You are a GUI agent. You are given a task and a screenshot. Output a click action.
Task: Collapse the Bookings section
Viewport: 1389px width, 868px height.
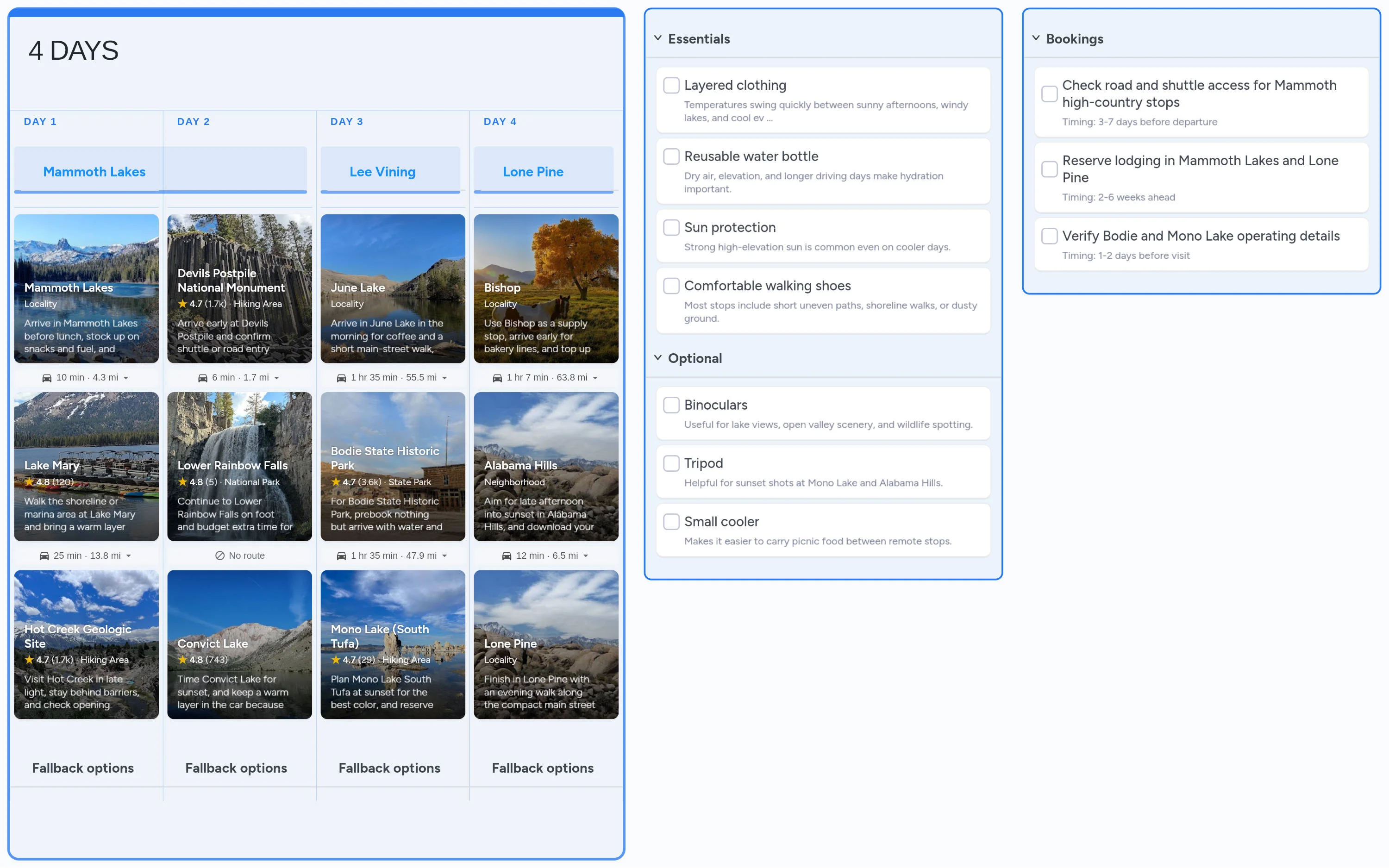tap(1036, 38)
